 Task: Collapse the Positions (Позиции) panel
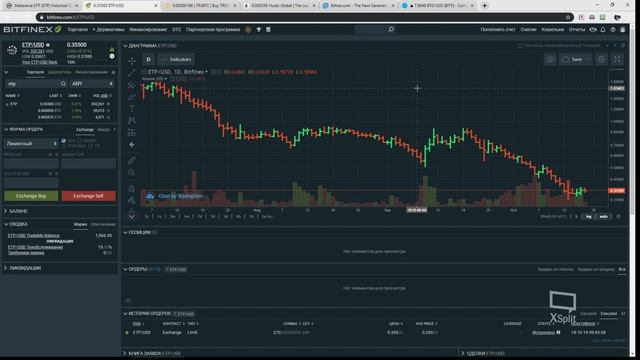(x=125, y=232)
